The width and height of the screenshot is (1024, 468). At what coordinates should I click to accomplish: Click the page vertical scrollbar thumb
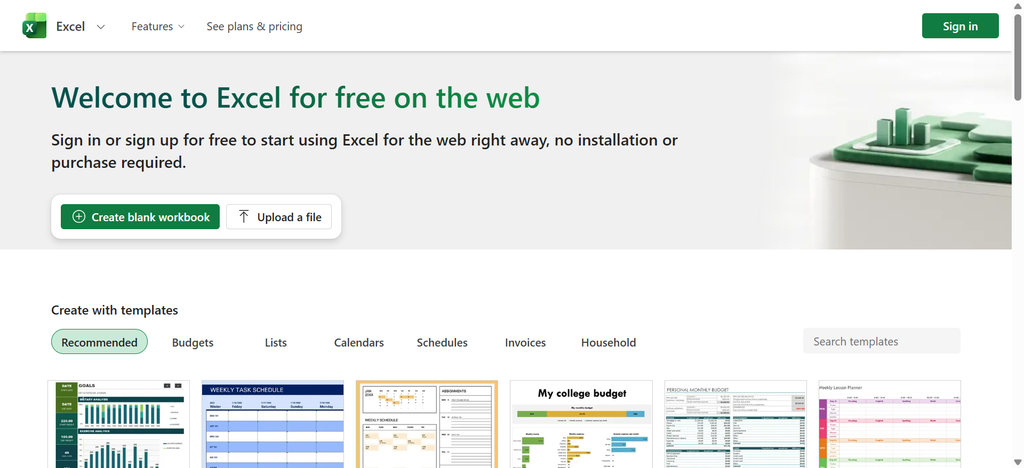[x=1017, y=55]
